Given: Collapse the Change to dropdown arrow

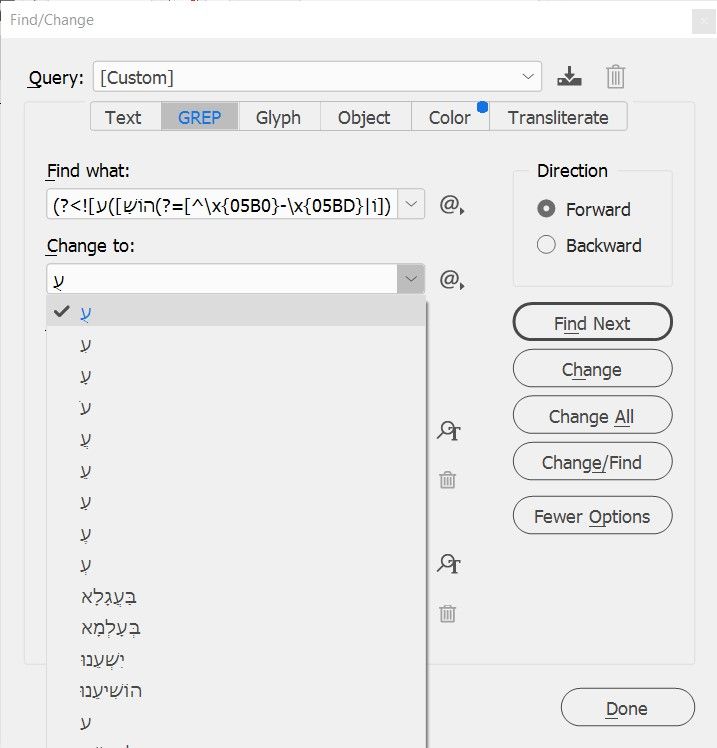Looking at the screenshot, I should coord(410,279).
